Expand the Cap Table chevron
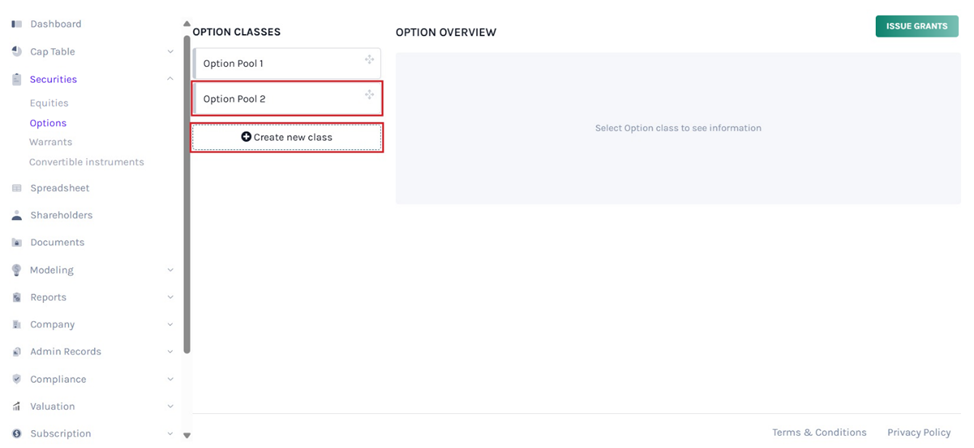 [170, 52]
